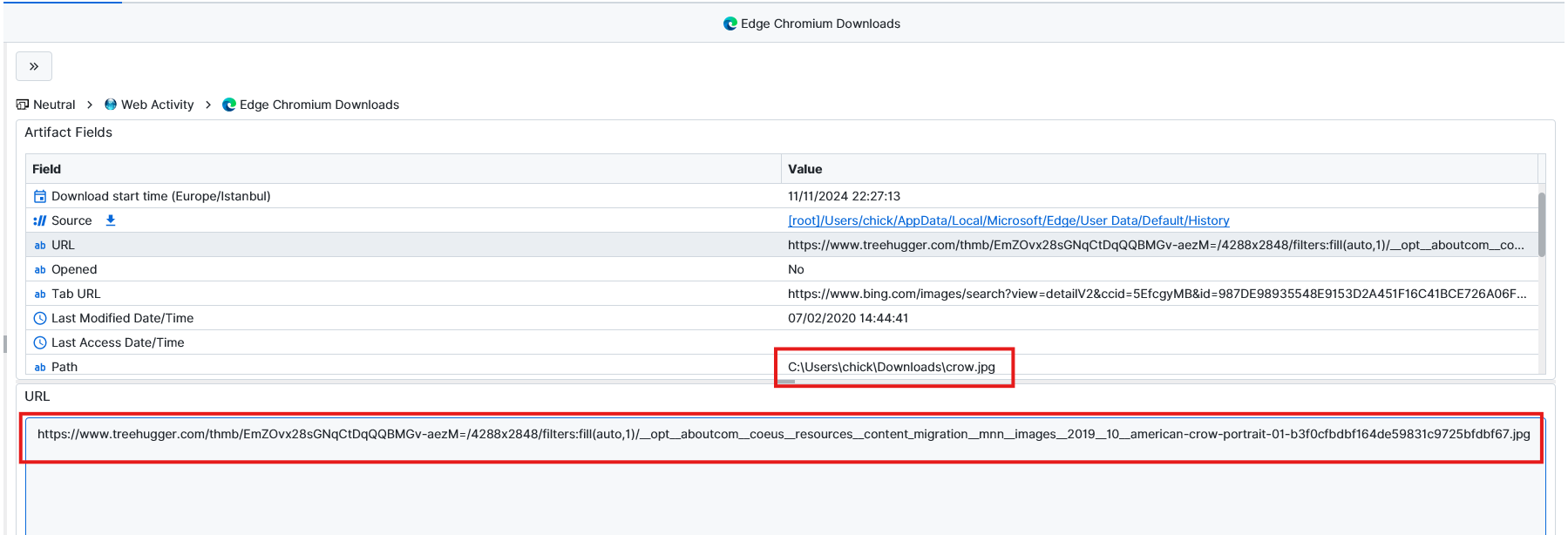The width and height of the screenshot is (1568, 535).
Task: Open the History source file link
Action: 1008,220
